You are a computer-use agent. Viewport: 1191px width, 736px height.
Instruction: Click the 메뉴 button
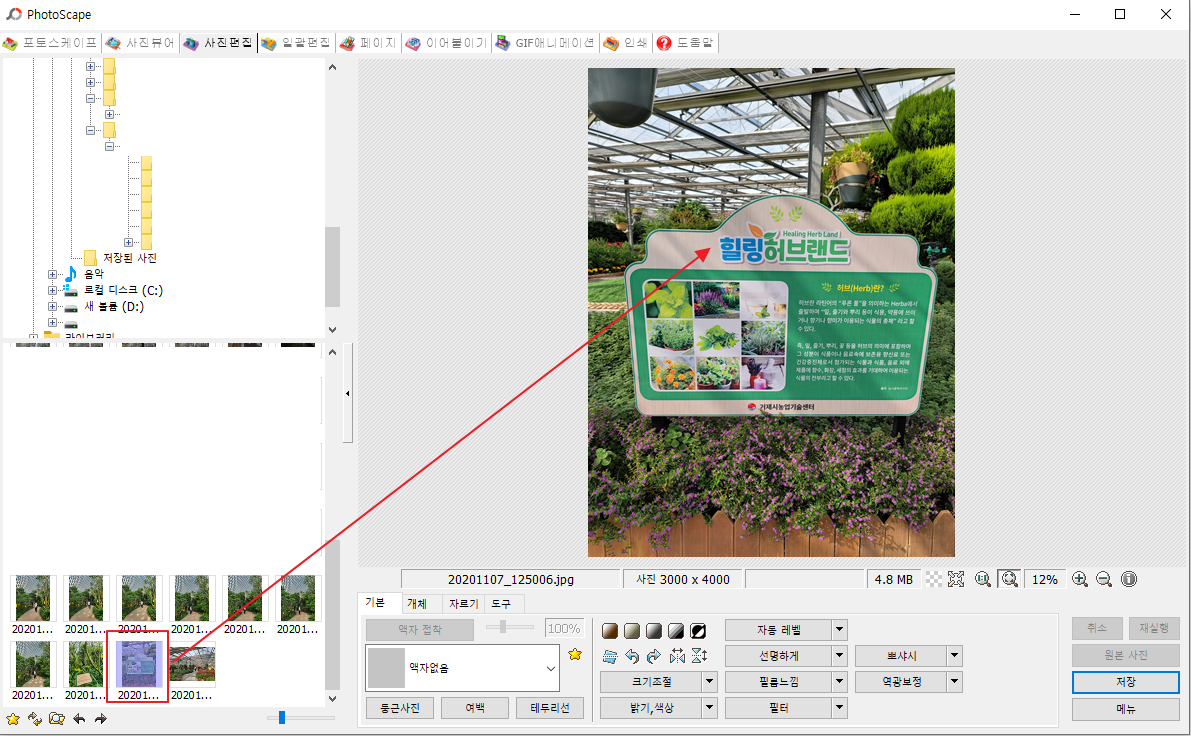click(x=1126, y=709)
